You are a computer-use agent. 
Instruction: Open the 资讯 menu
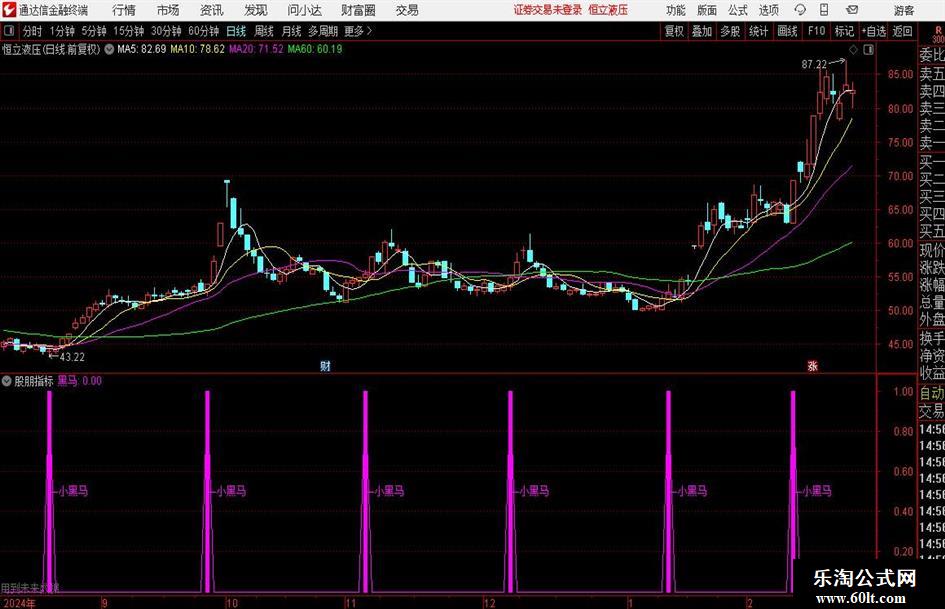[212, 10]
